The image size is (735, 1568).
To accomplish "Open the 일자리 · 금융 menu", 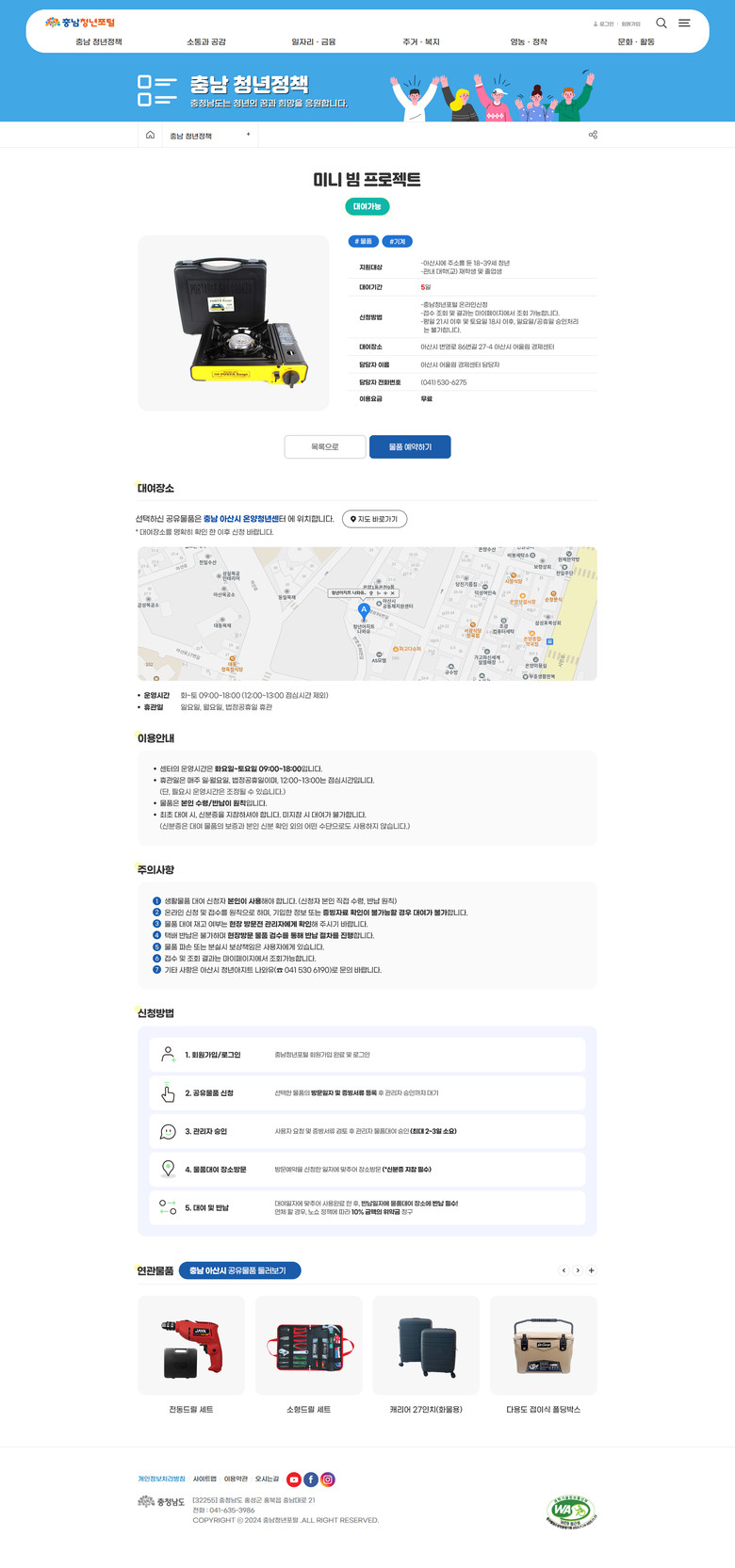I will click(313, 42).
